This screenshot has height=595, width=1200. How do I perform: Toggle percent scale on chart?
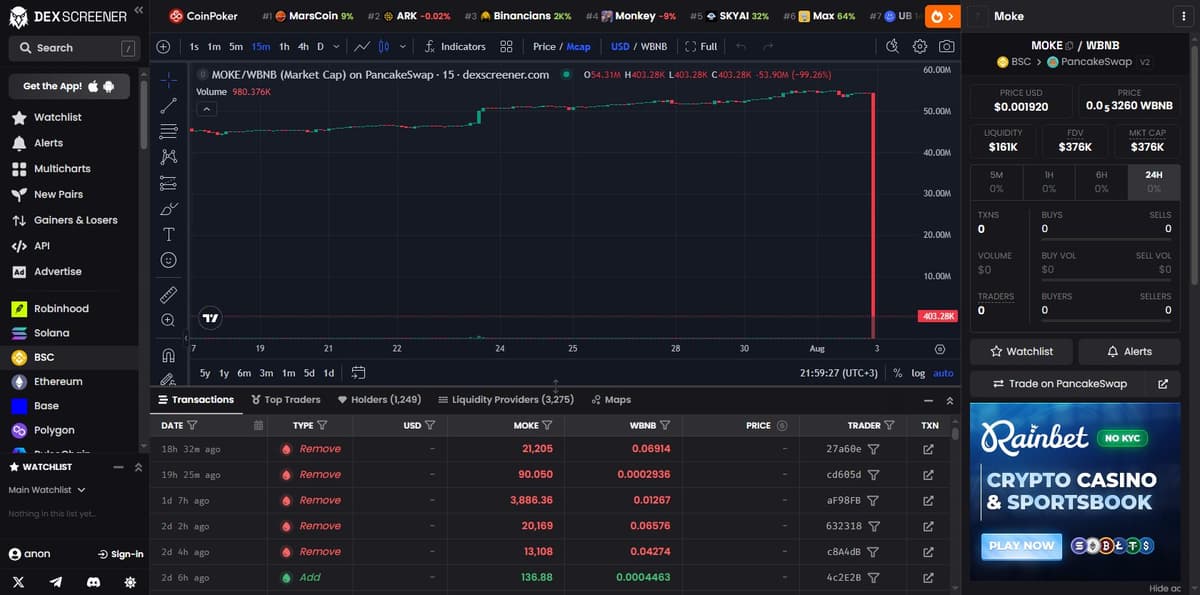(x=897, y=373)
